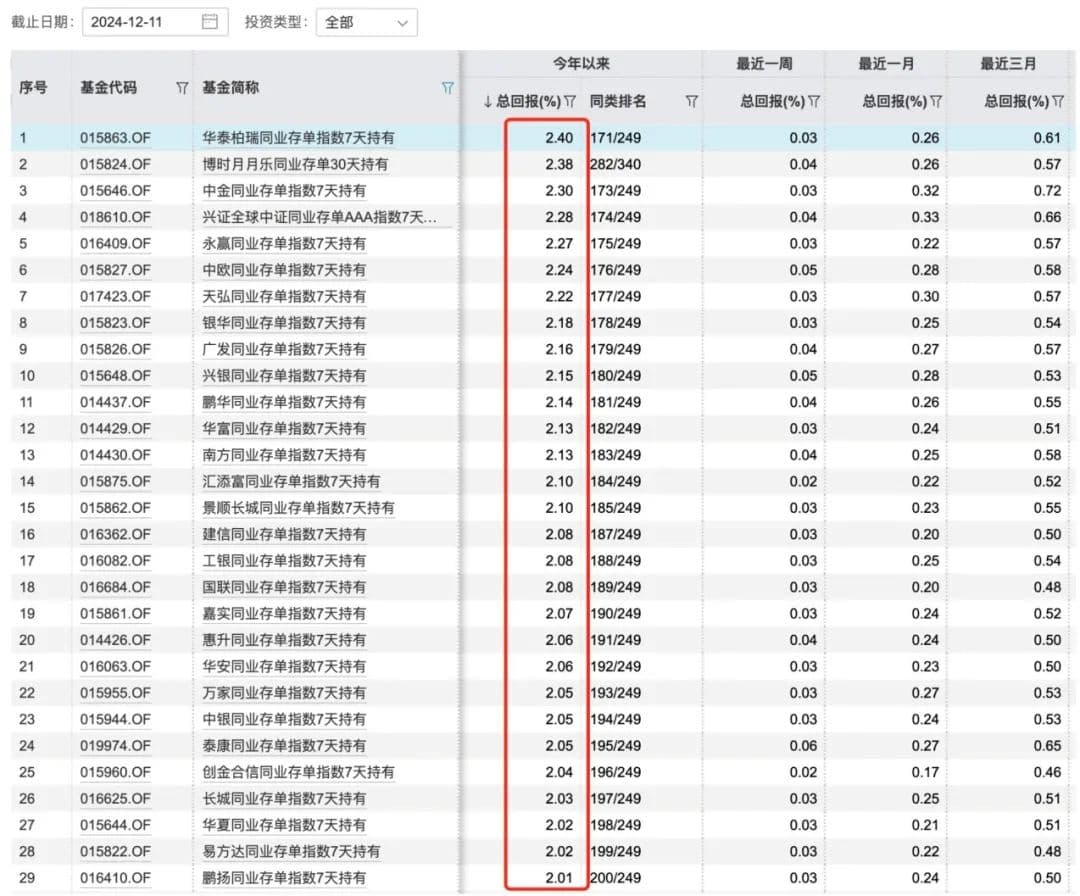Click filter icon in 最近一月 总回报 column
Image resolution: width=1080 pixels, height=896 pixels.
(936, 101)
